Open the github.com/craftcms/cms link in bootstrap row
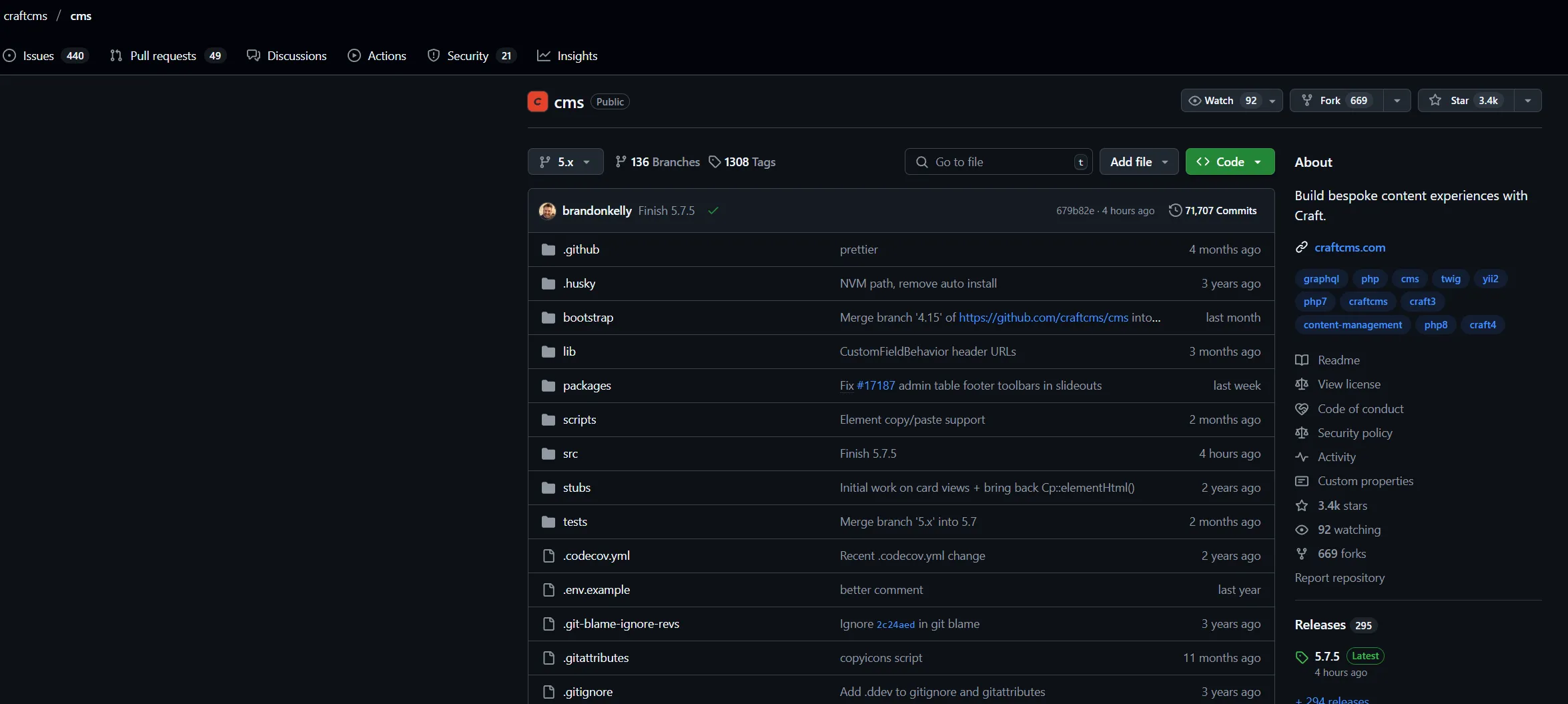This screenshot has width=1568, height=704. 1044,318
